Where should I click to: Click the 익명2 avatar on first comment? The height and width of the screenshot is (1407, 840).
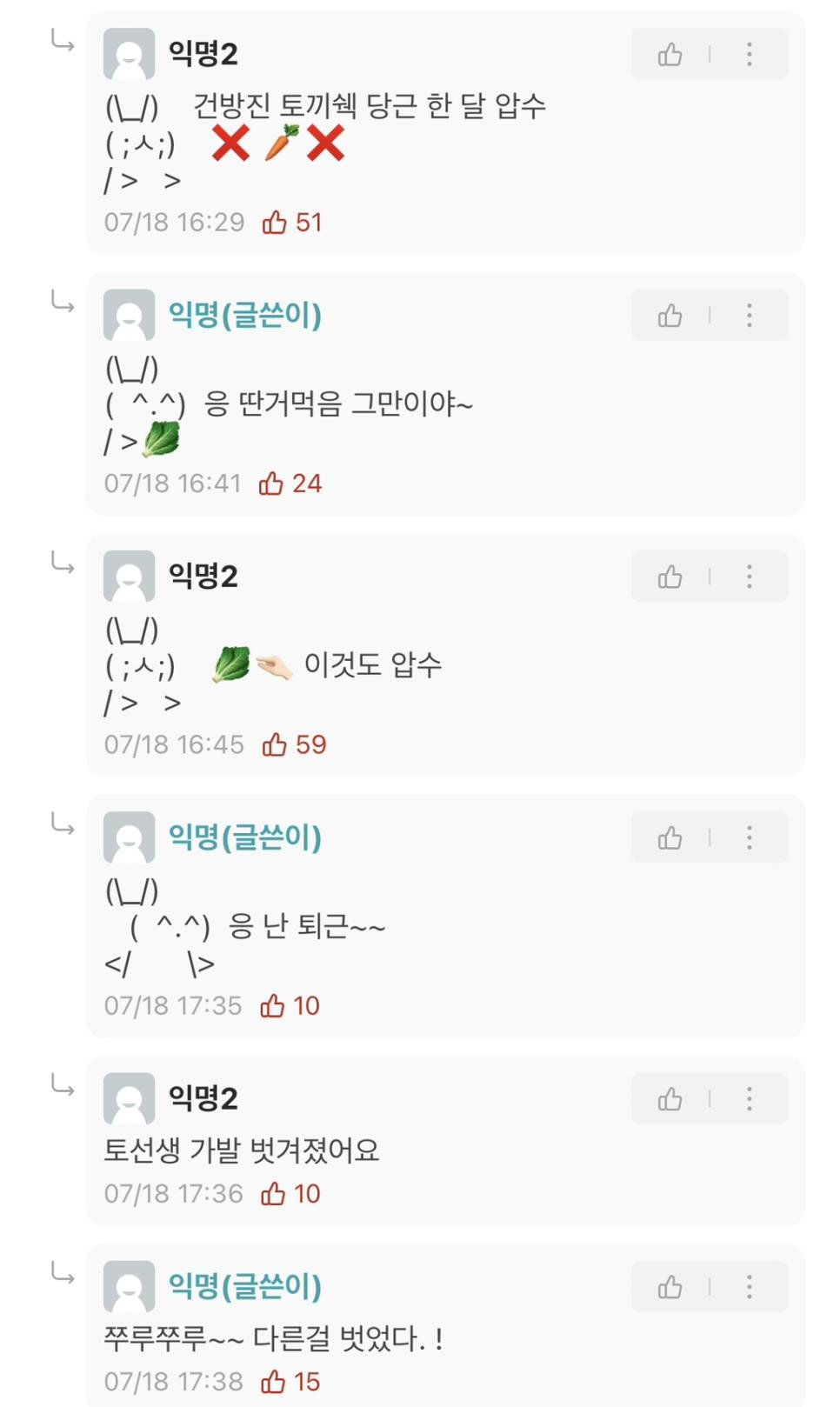click(129, 54)
